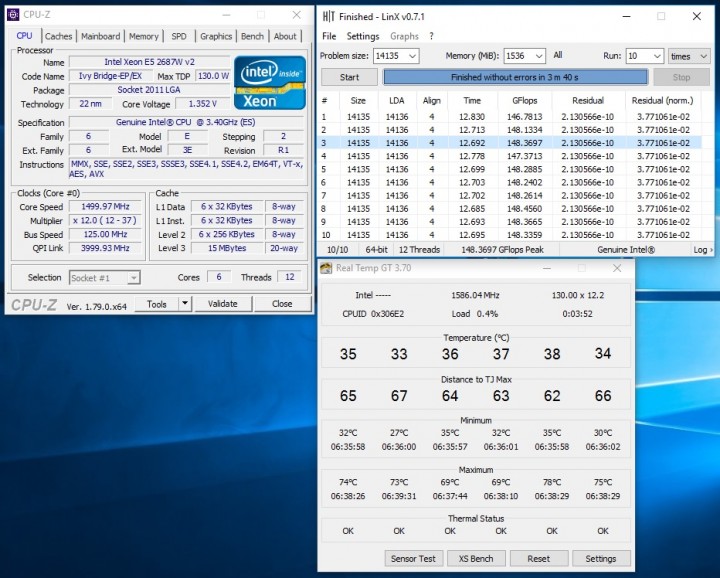Click the minimum temperature 27°C reading
Image resolution: width=720 pixels, height=578 pixels.
click(x=399, y=432)
